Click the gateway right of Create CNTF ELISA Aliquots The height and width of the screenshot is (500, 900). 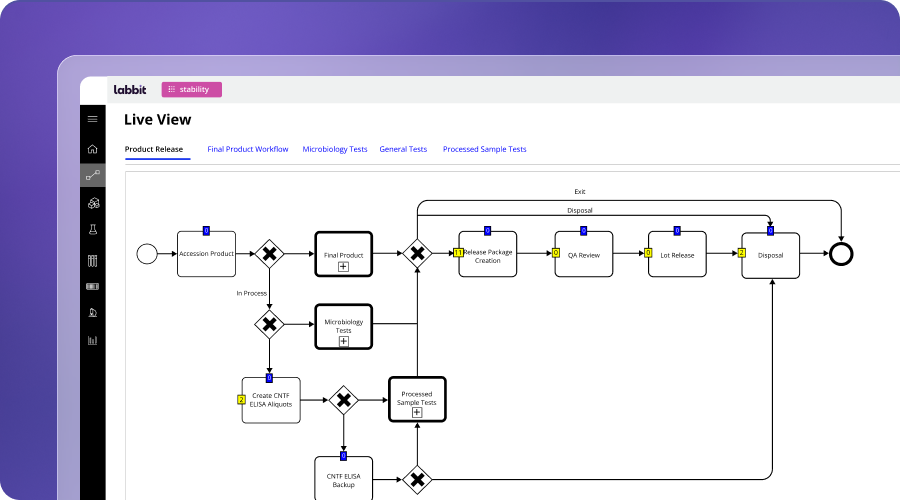(343, 400)
